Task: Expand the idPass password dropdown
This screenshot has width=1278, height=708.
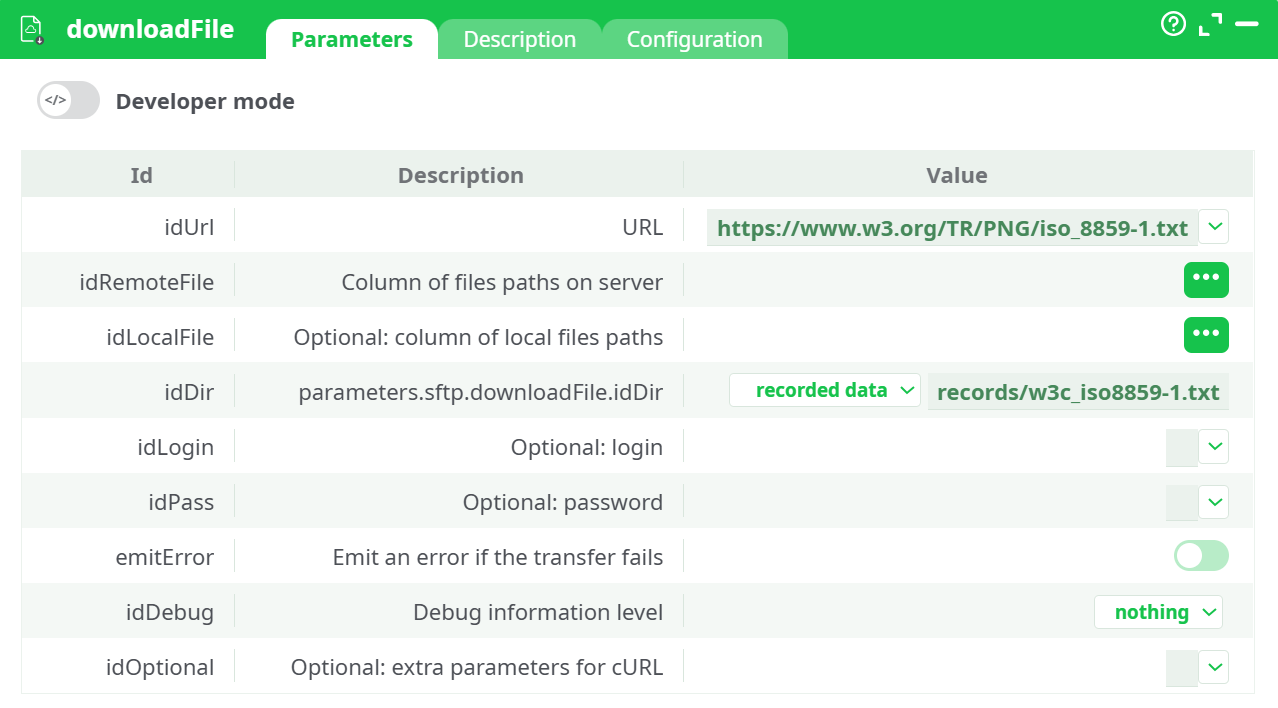Action: coord(1216,502)
